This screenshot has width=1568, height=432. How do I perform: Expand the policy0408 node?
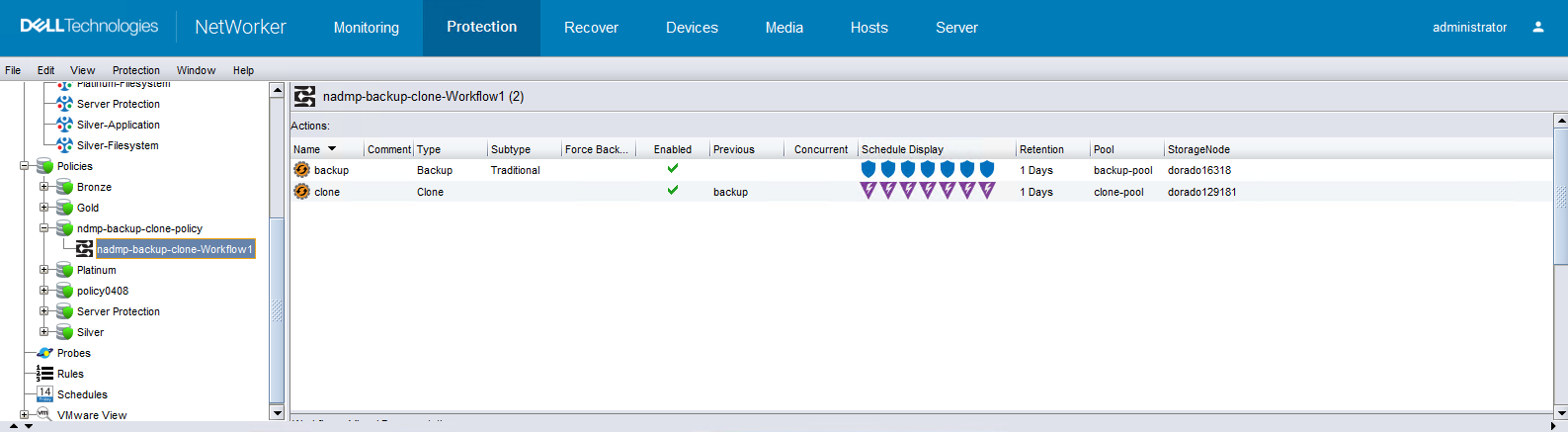click(43, 291)
